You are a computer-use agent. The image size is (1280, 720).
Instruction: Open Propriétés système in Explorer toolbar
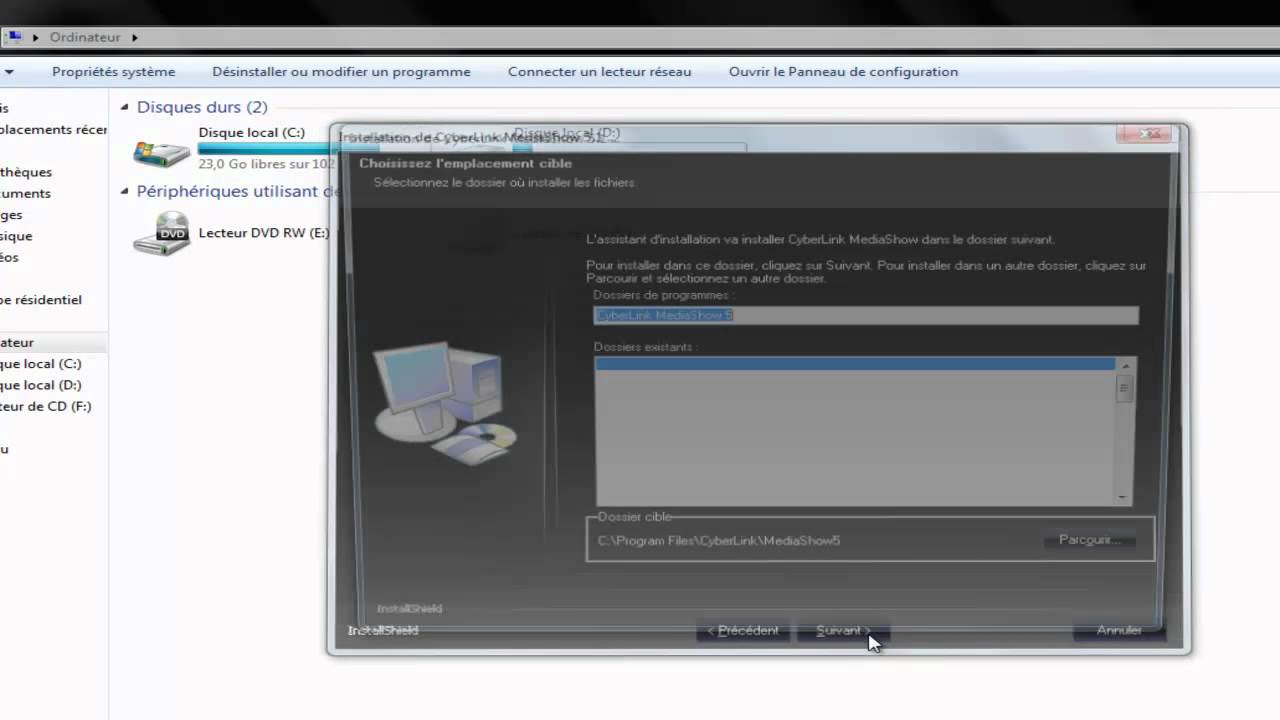(x=113, y=72)
